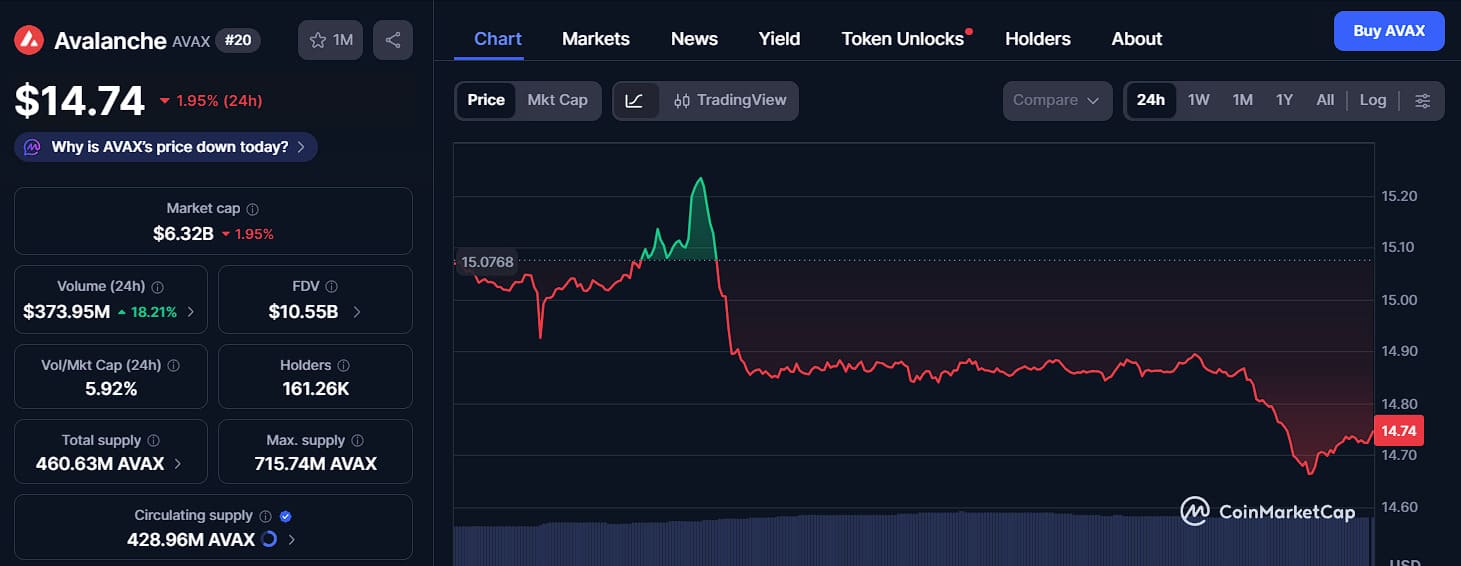The image size is (1461, 566).
Task: Switch to the Markets tab
Action: 596,39
